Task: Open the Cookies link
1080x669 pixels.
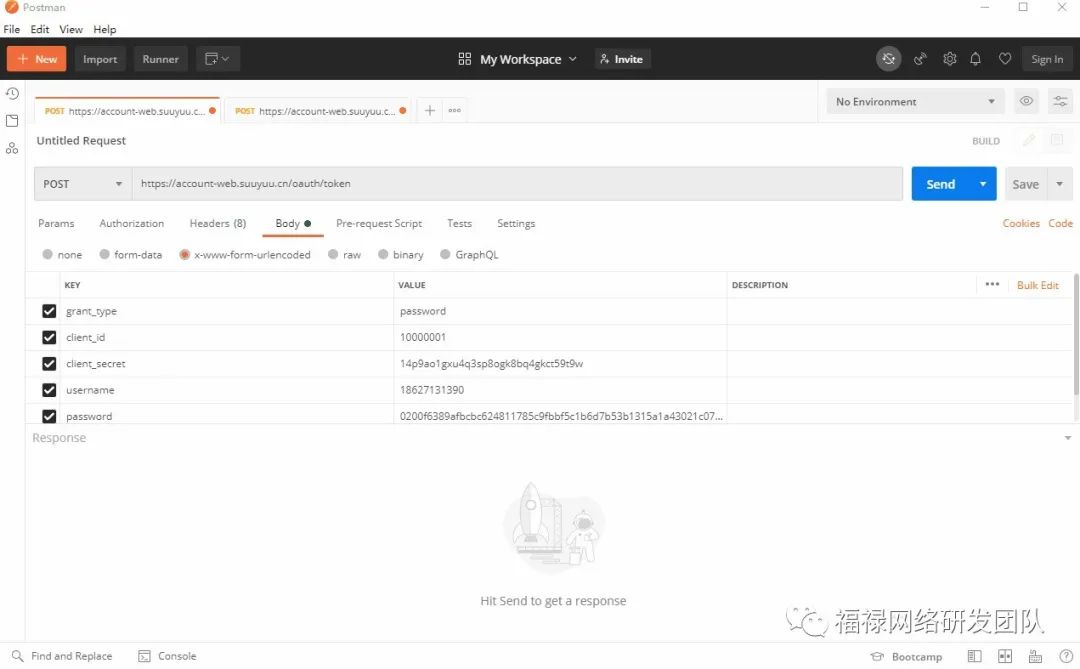Action: 1021,223
